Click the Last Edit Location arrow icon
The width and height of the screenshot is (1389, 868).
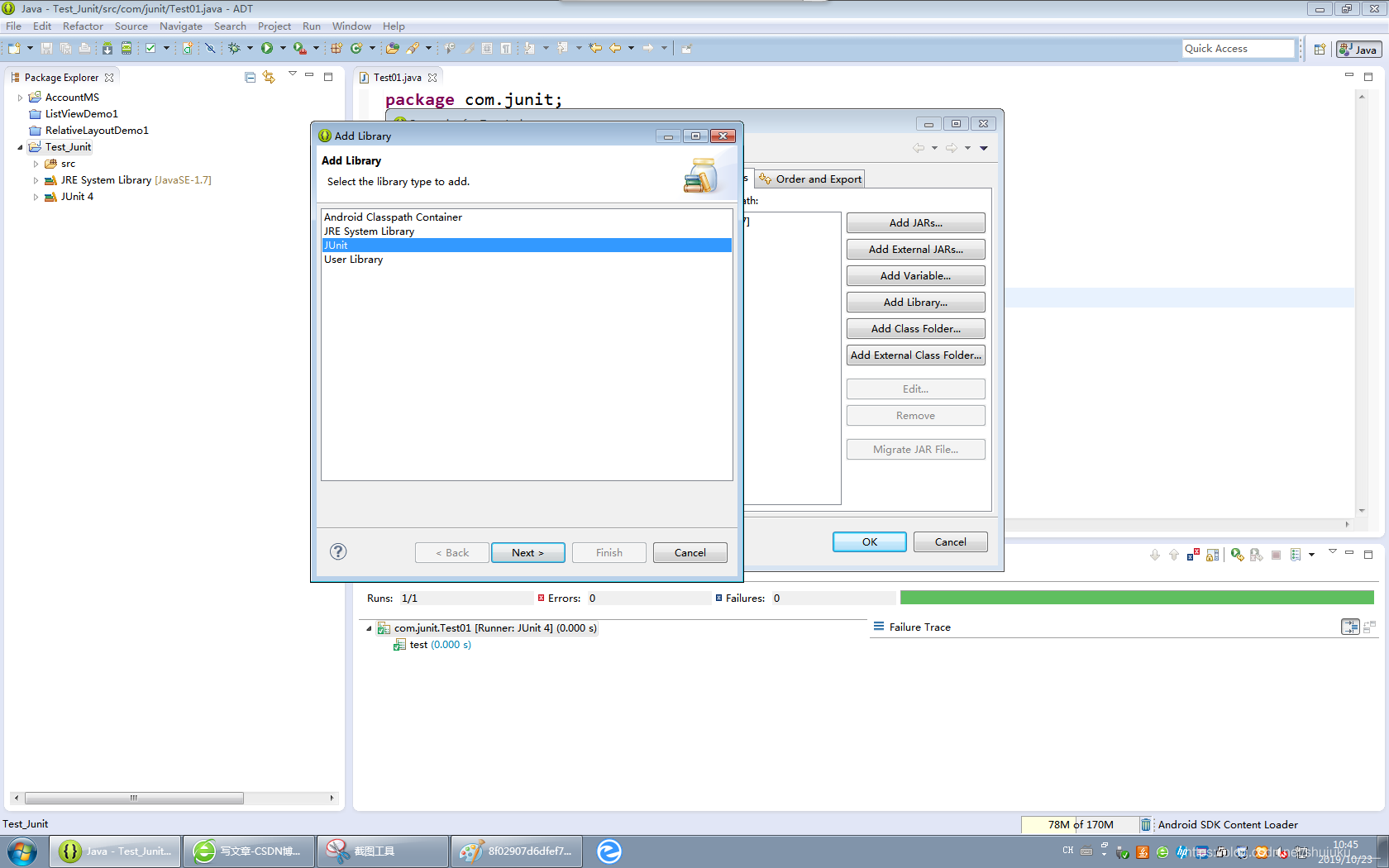coord(595,49)
